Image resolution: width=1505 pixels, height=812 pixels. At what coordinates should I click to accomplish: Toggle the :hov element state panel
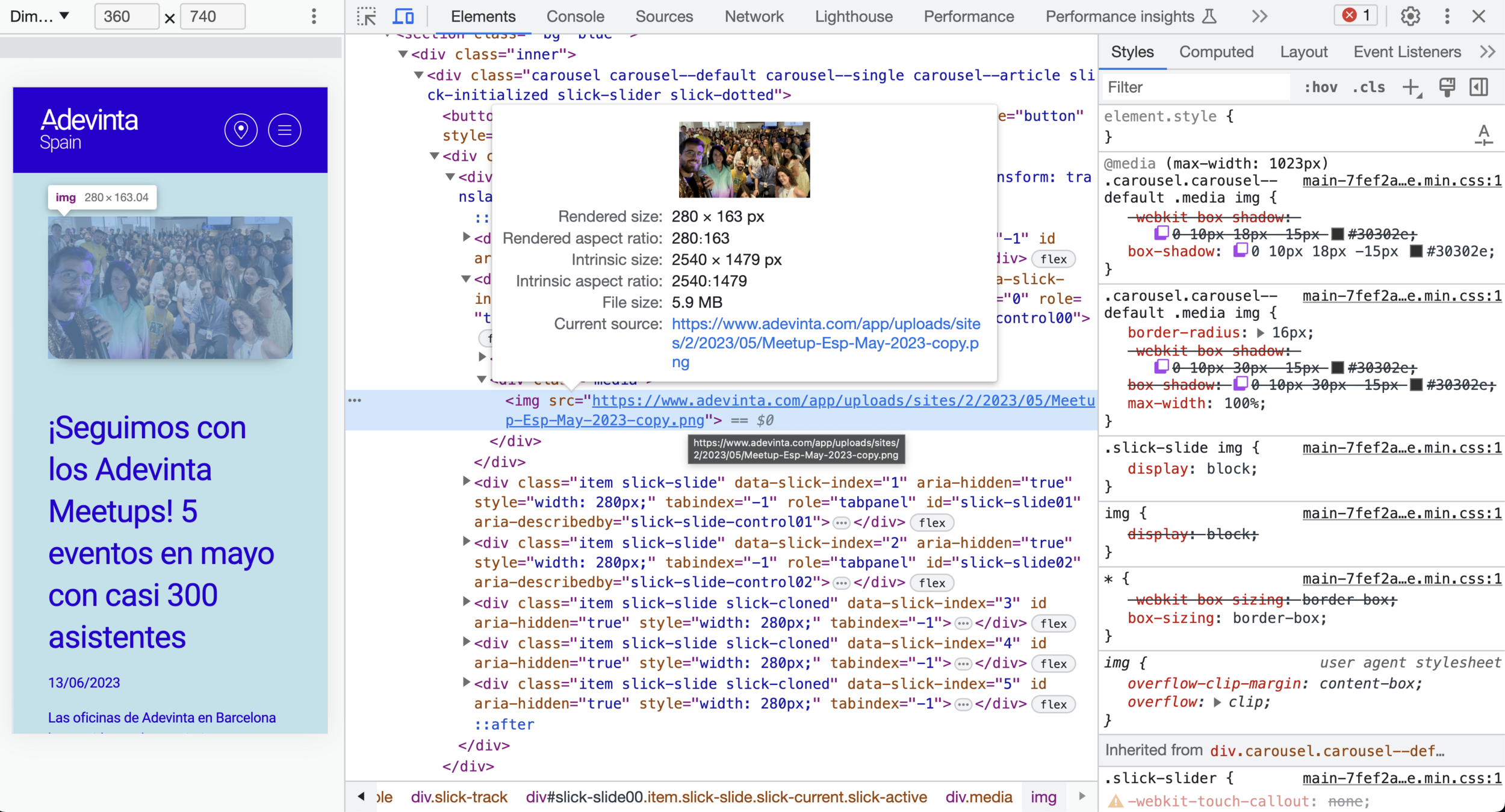(1321, 87)
